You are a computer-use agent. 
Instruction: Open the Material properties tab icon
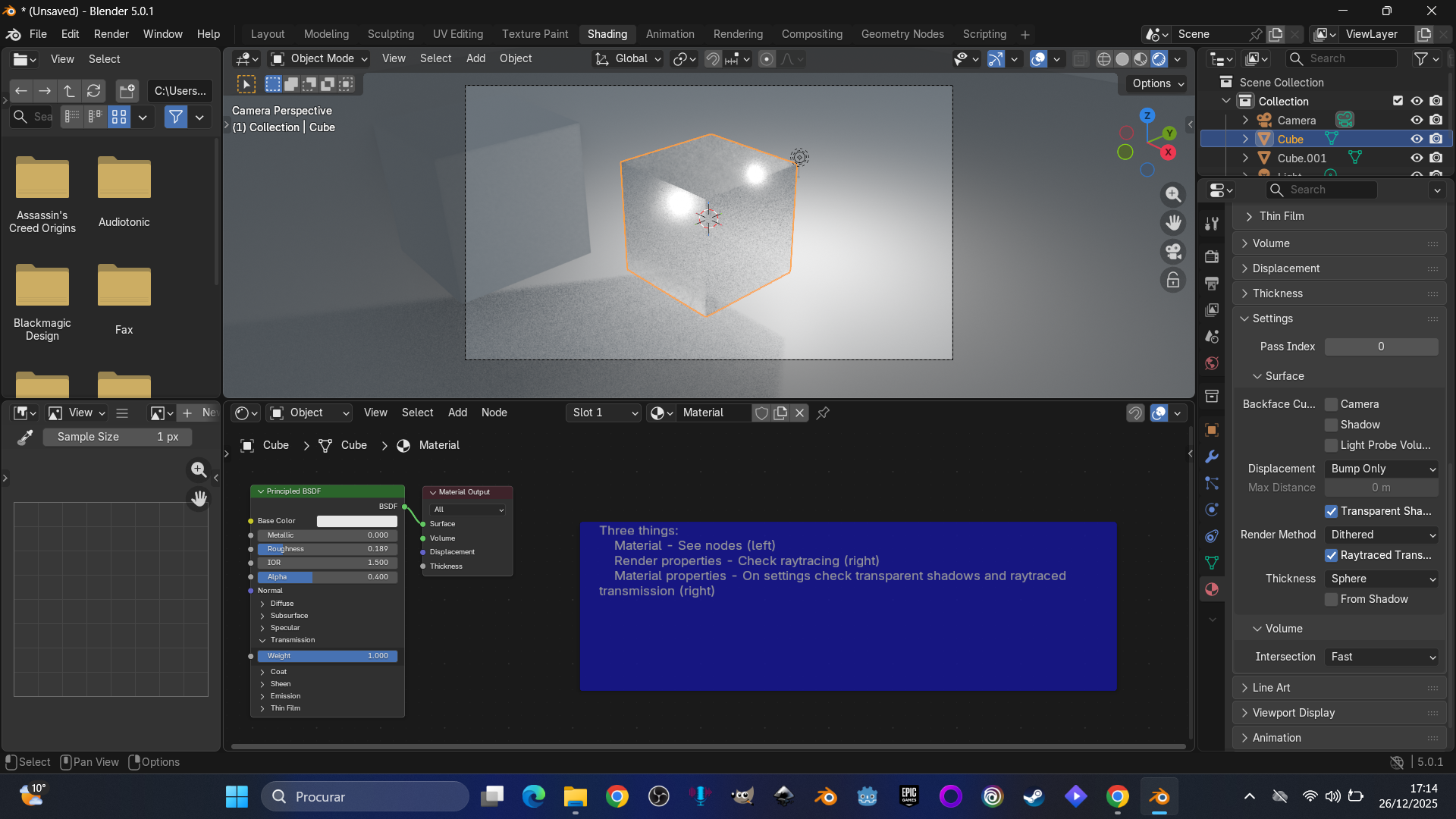point(1212,589)
